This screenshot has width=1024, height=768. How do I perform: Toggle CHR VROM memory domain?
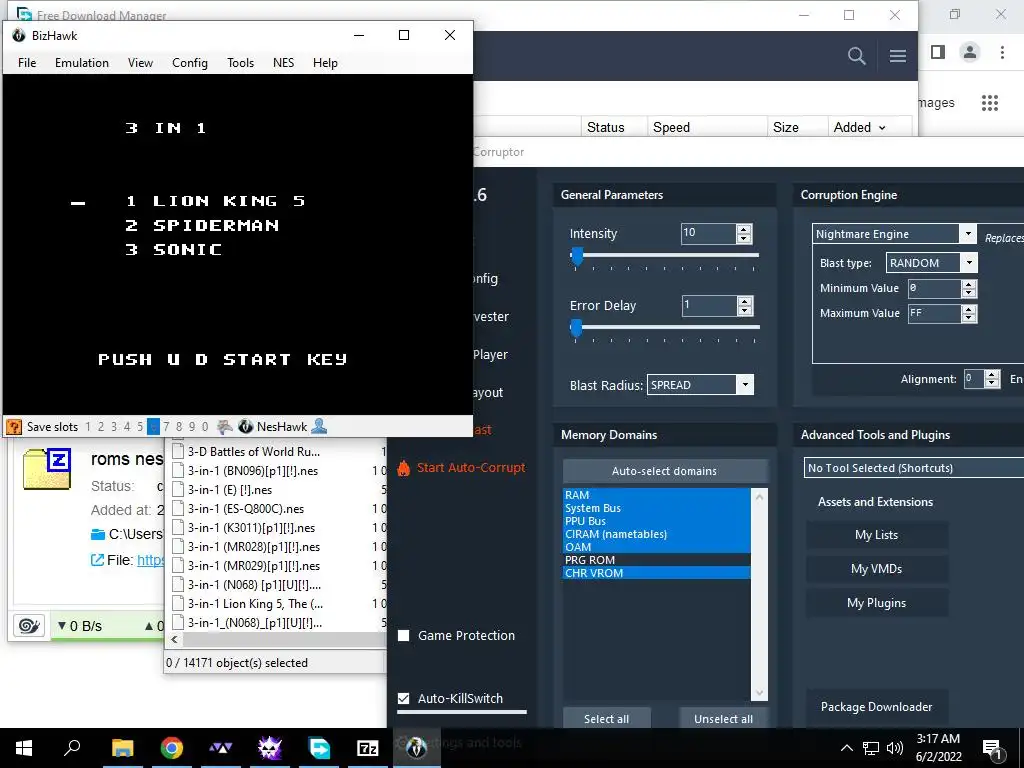coord(656,573)
